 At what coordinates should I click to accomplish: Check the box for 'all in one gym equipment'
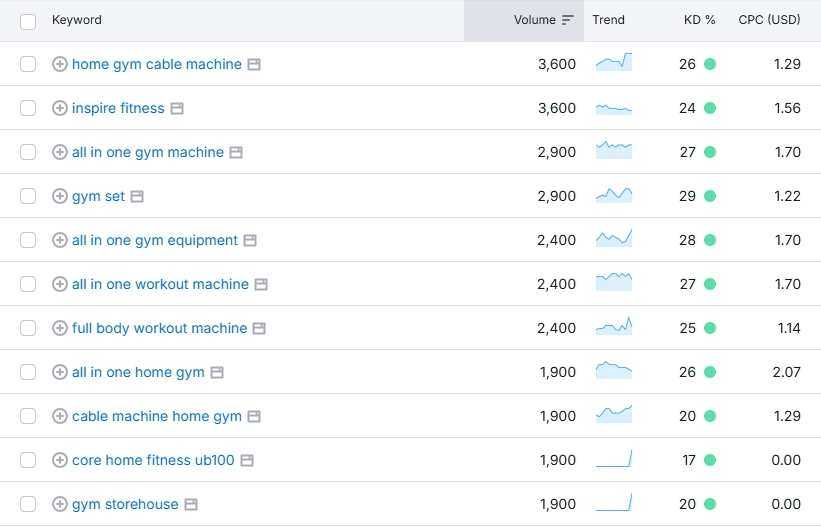(x=28, y=240)
